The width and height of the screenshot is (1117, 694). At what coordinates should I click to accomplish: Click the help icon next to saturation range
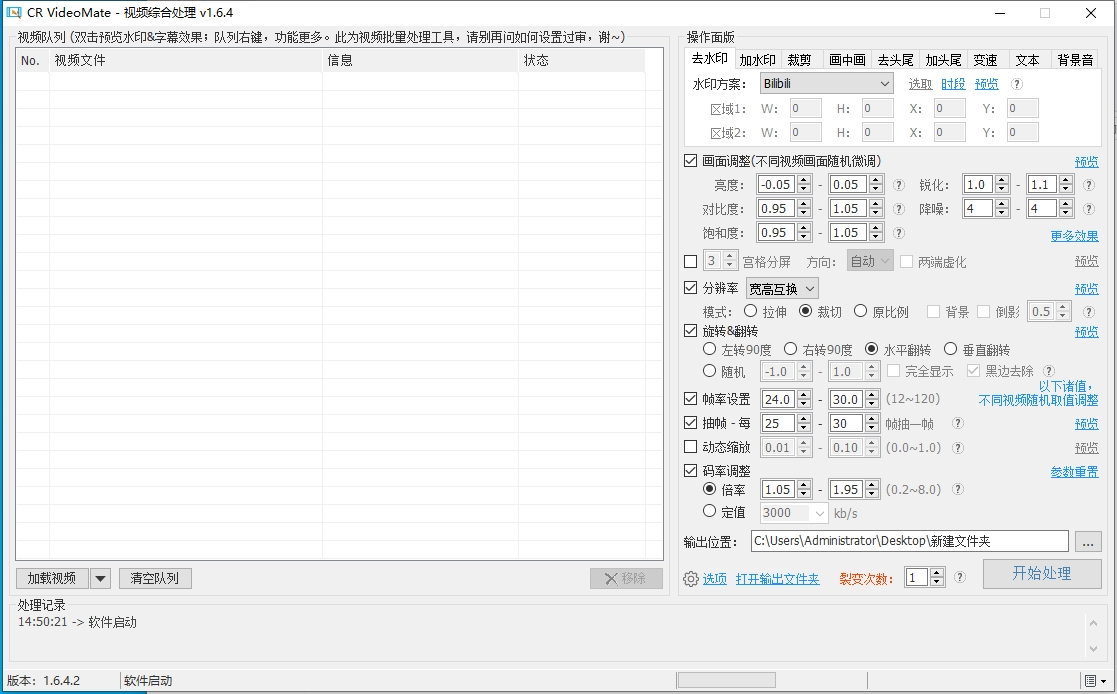(899, 233)
